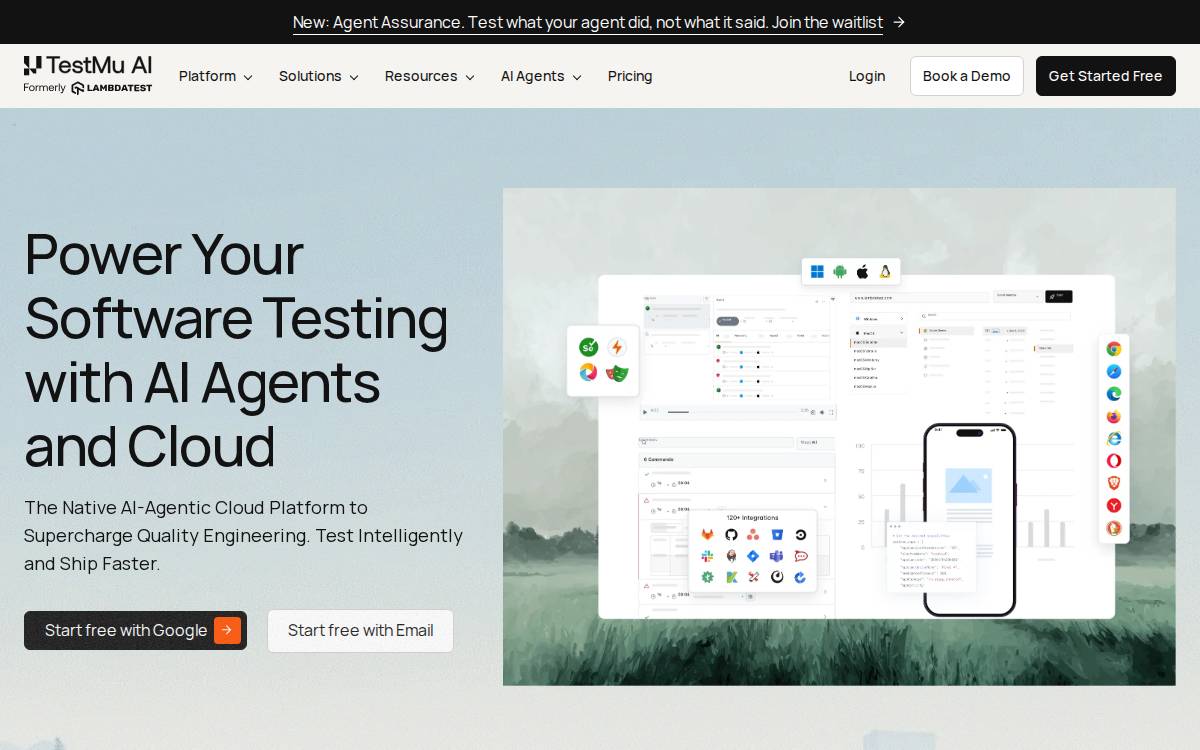This screenshot has width=1200, height=750.
Task: Click the Chrome browser icon
Action: point(1113,349)
